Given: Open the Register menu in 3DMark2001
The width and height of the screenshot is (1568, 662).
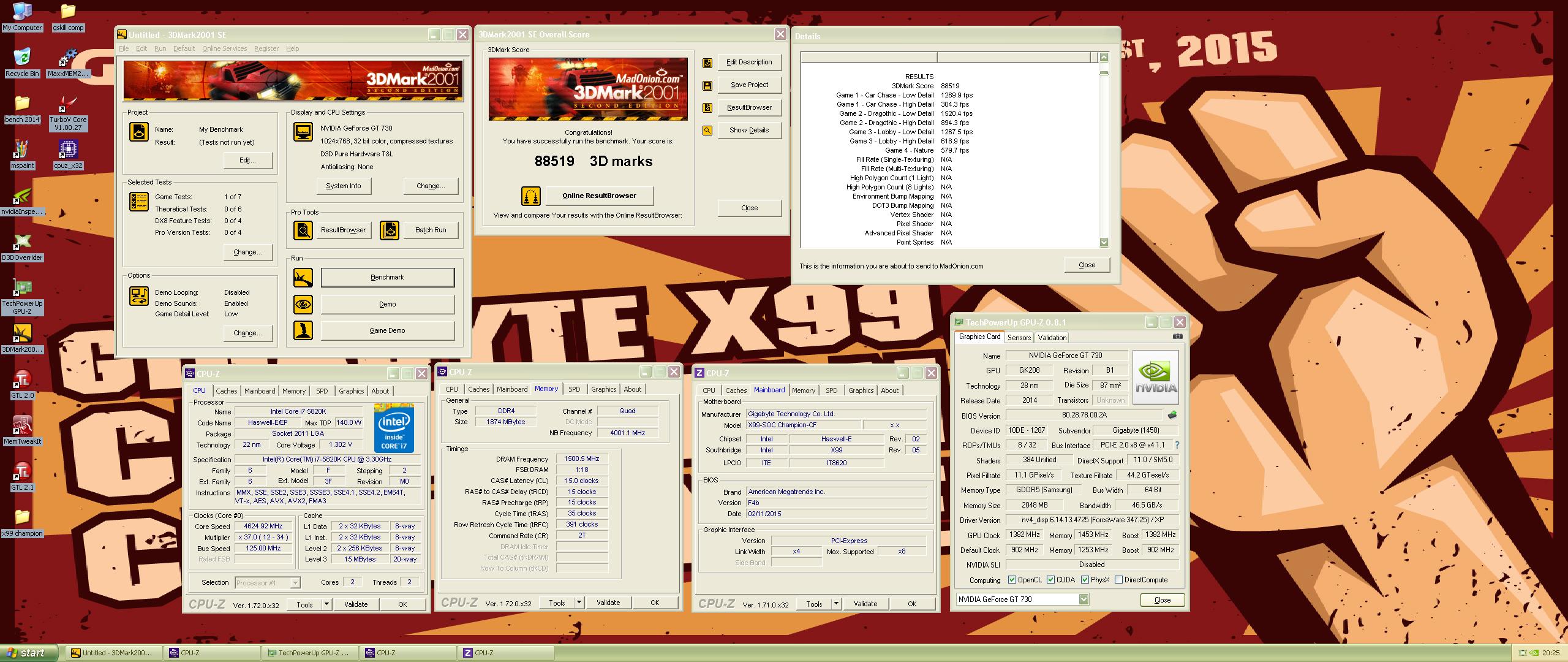Looking at the screenshot, I should [266, 48].
